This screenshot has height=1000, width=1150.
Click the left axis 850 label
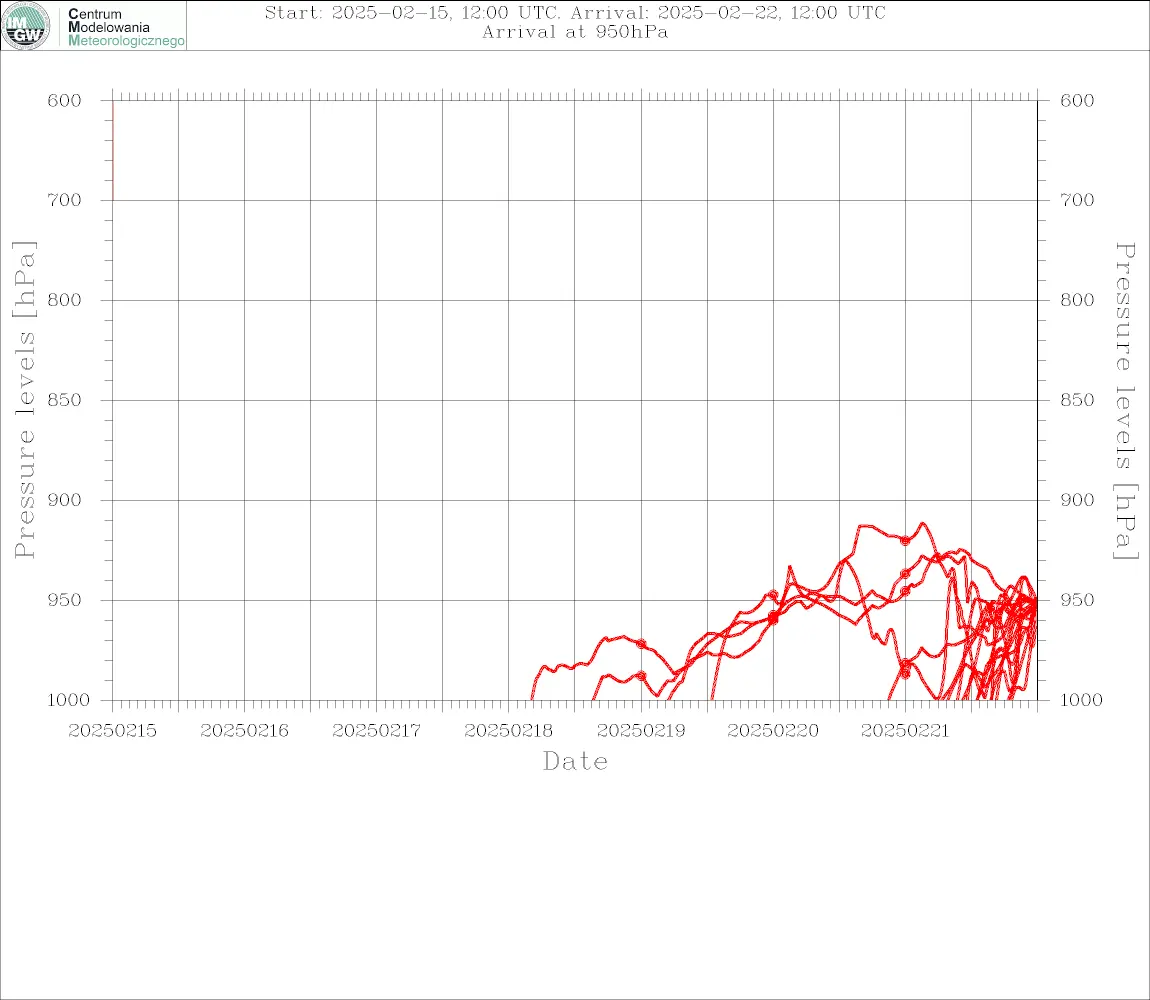(x=65, y=400)
